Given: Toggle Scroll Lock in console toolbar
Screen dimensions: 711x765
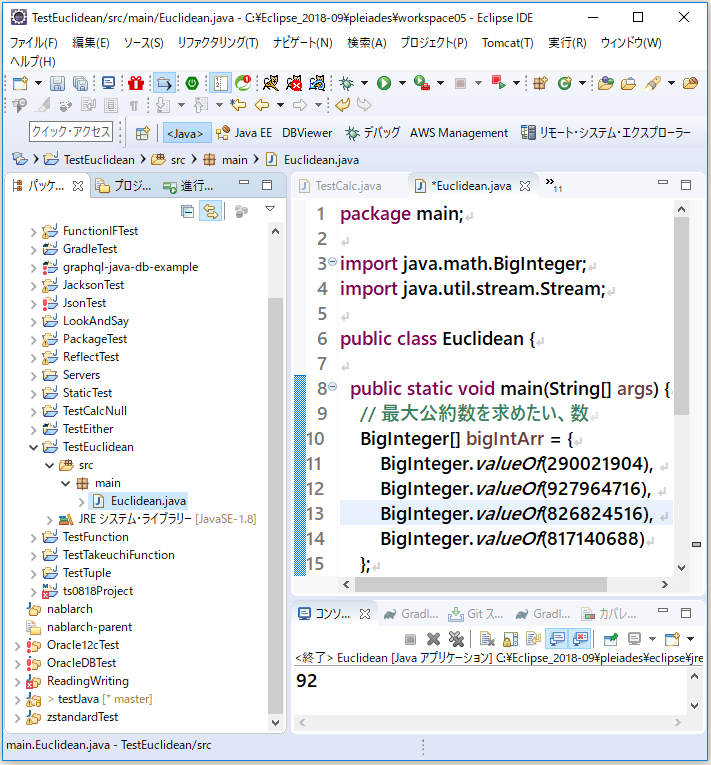Looking at the screenshot, I should click(x=510, y=639).
